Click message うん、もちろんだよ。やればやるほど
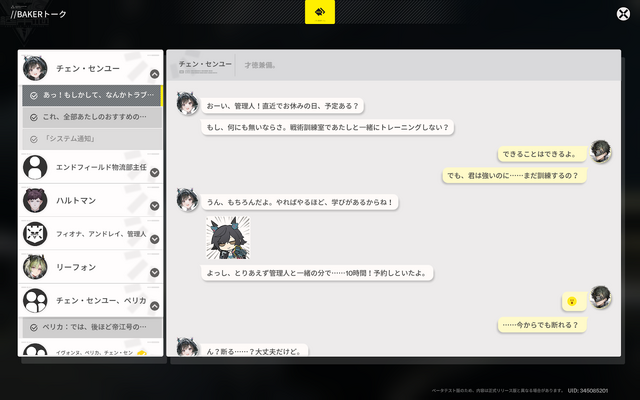This screenshot has height=400, width=640. tap(300, 202)
